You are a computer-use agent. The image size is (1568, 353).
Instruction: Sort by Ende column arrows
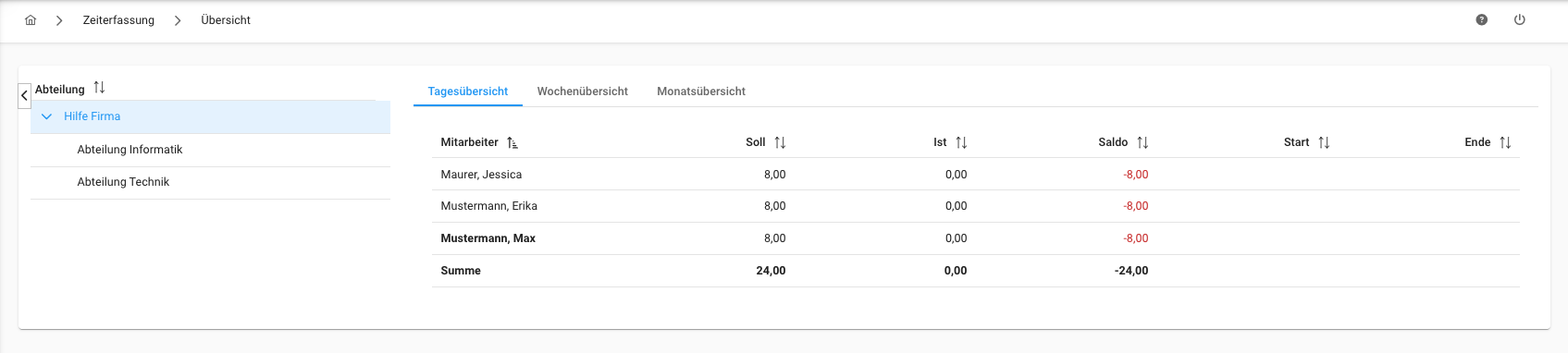click(1505, 142)
